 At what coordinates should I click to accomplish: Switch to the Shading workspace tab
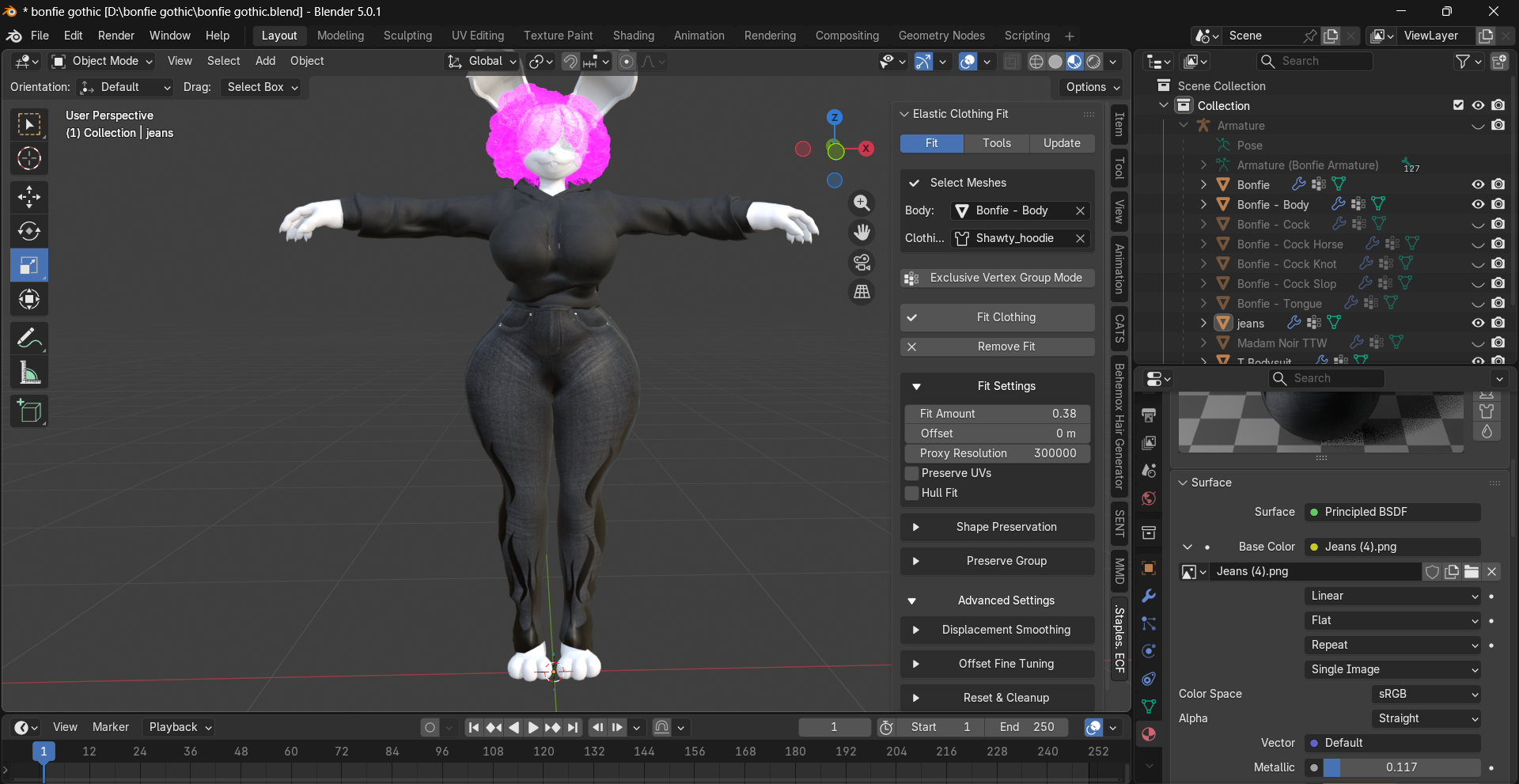[634, 36]
